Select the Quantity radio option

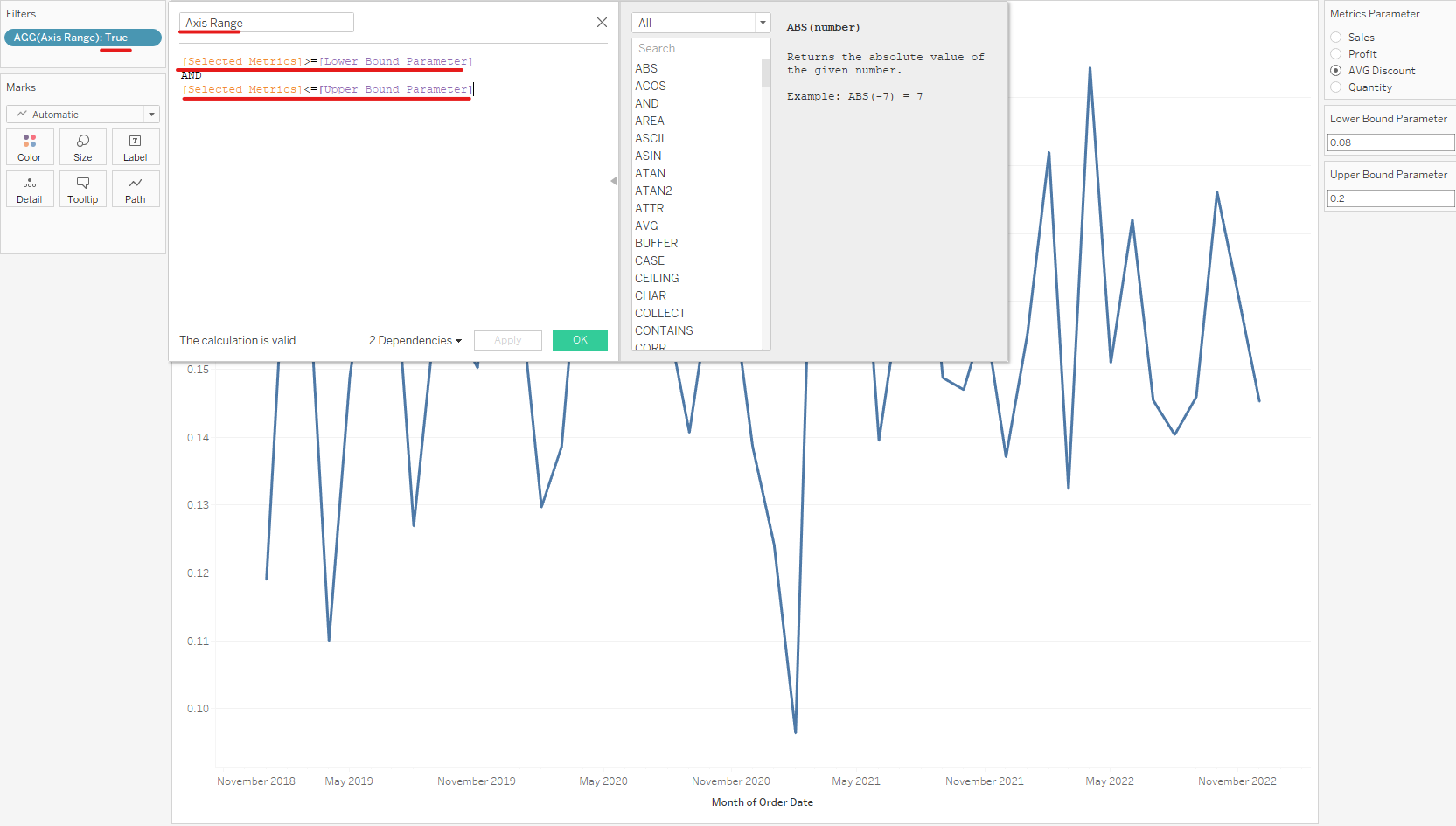1335,87
